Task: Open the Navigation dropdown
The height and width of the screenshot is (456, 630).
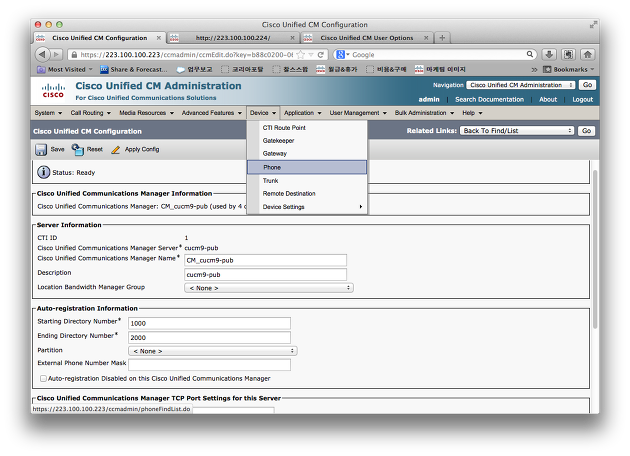Action: coord(521,85)
